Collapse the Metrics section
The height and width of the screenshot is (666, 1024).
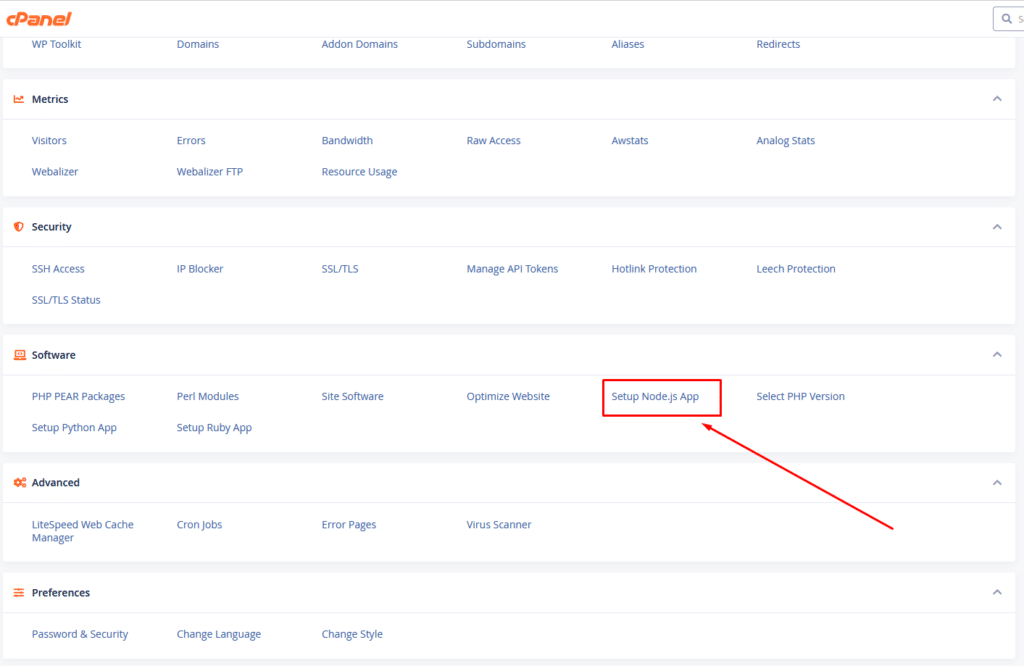click(996, 99)
